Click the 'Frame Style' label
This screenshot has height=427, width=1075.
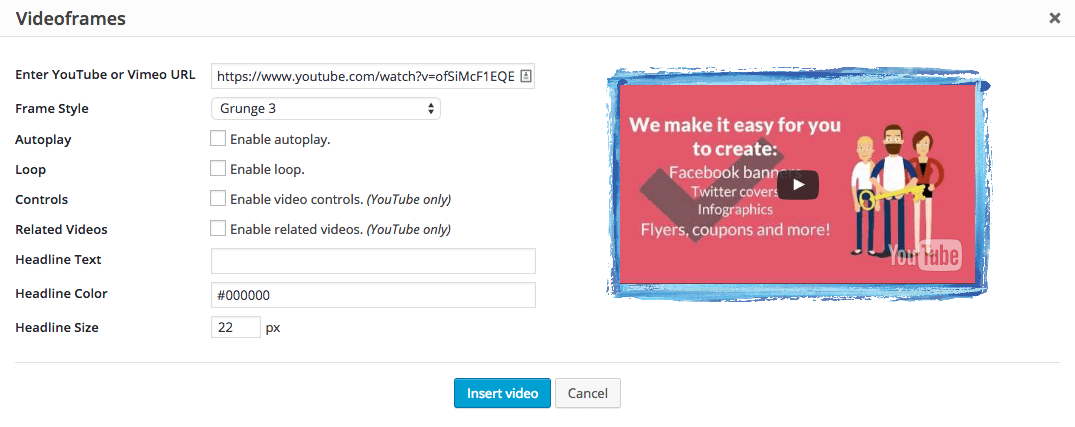[52, 108]
